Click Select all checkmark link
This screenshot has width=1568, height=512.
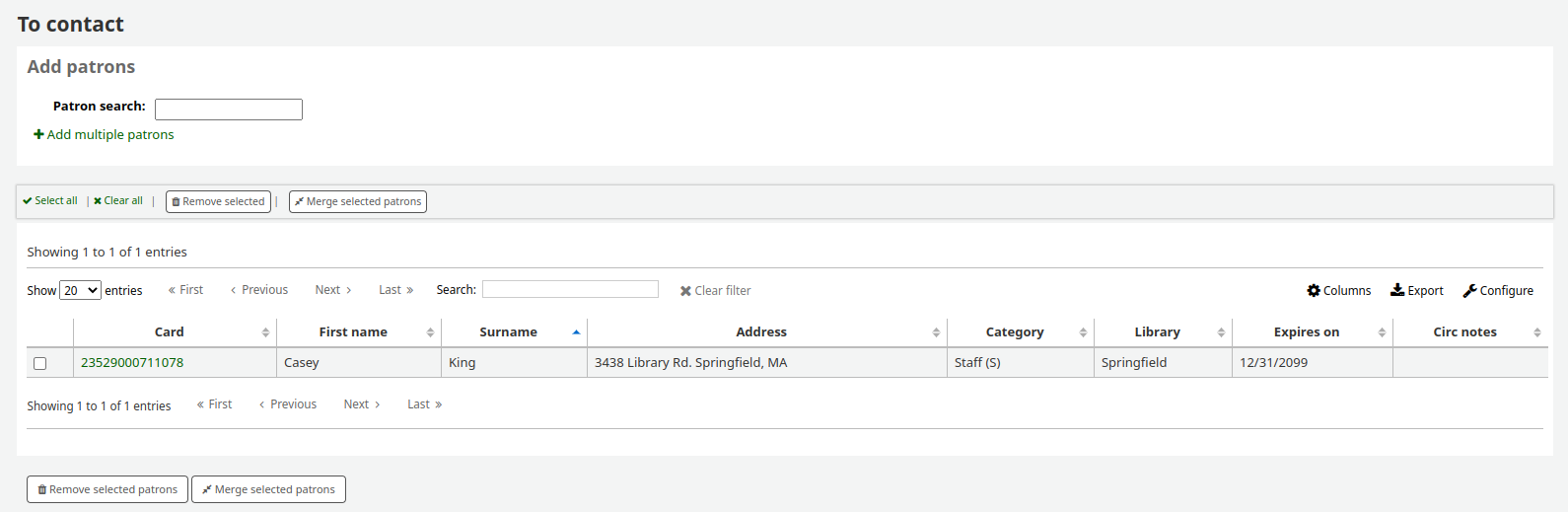pos(50,200)
